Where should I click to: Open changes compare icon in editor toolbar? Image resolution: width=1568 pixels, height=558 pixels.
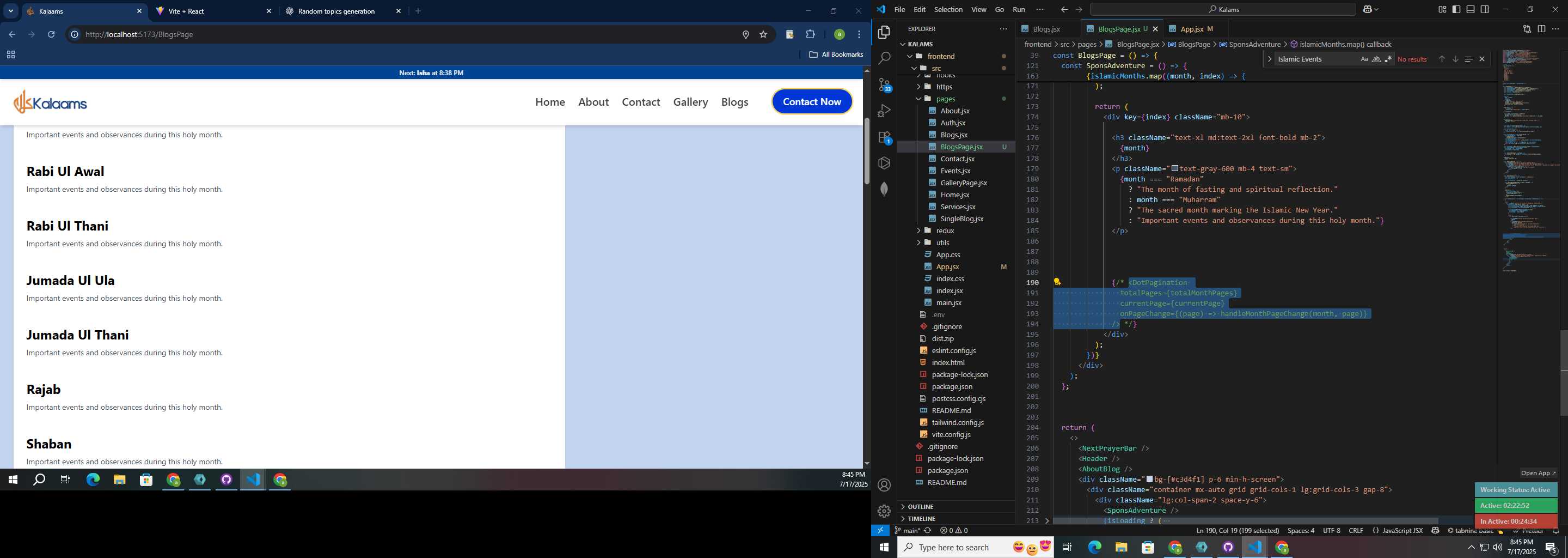click(1527, 29)
